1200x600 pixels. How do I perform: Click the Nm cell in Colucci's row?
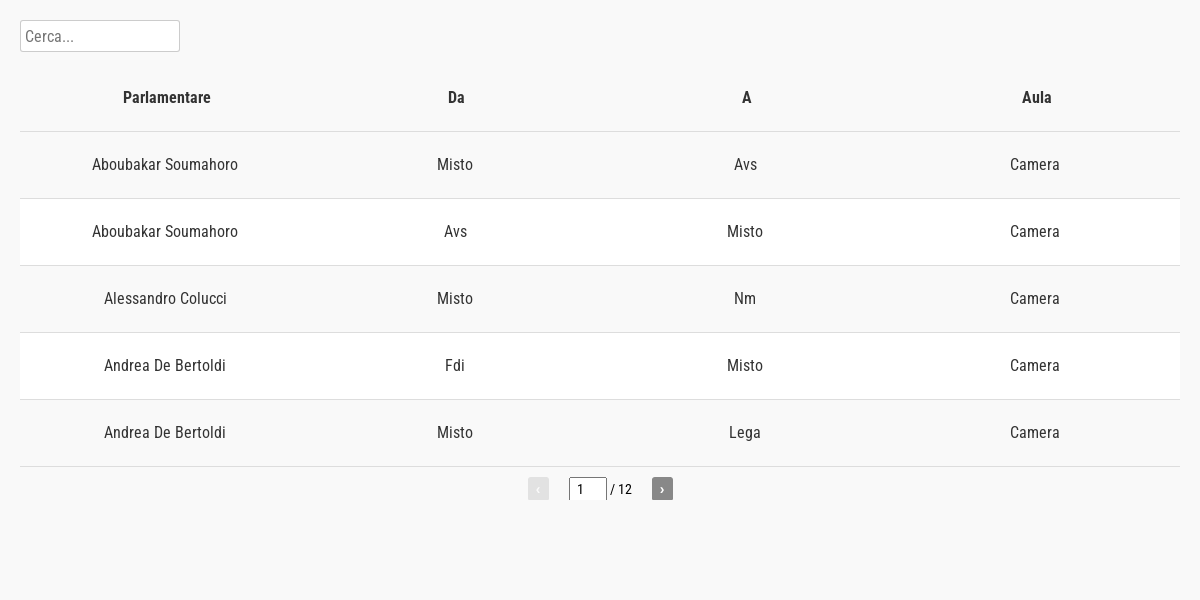click(745, 299)
